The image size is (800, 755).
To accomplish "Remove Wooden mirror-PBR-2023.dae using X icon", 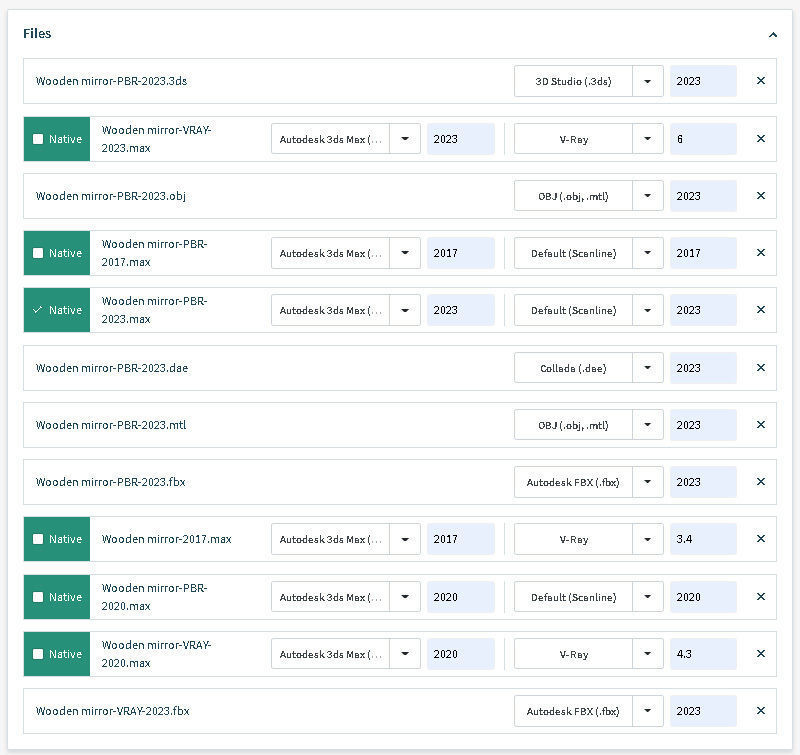I will 760,368.
